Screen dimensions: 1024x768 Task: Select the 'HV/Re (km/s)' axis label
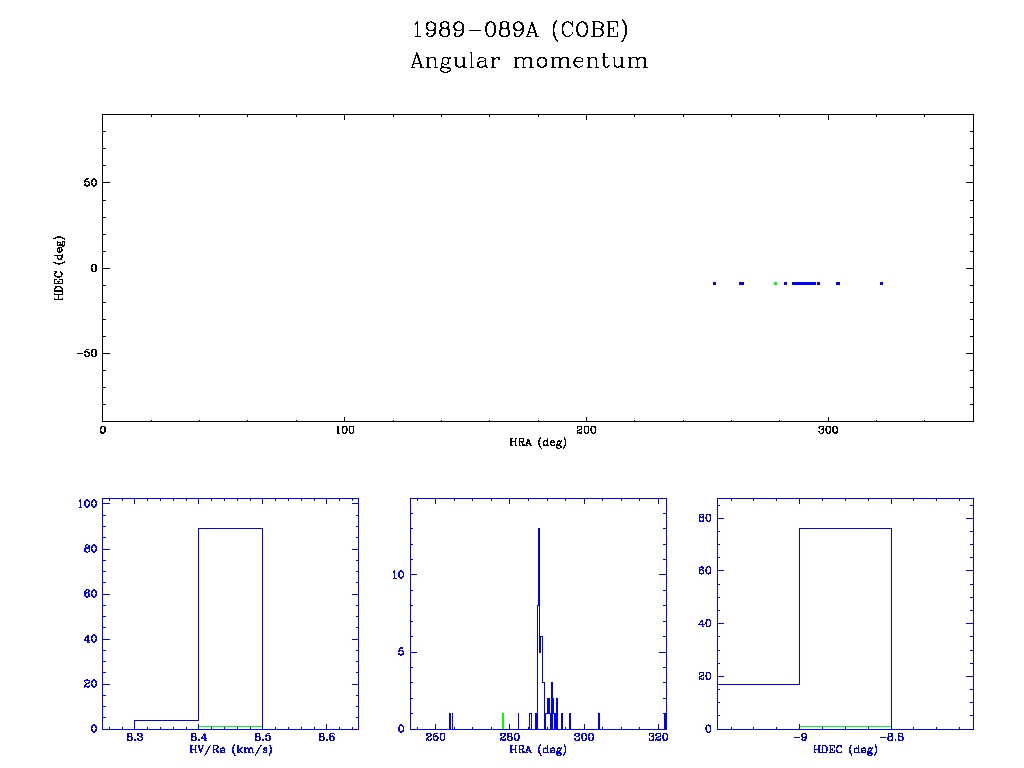pos(231,749)
